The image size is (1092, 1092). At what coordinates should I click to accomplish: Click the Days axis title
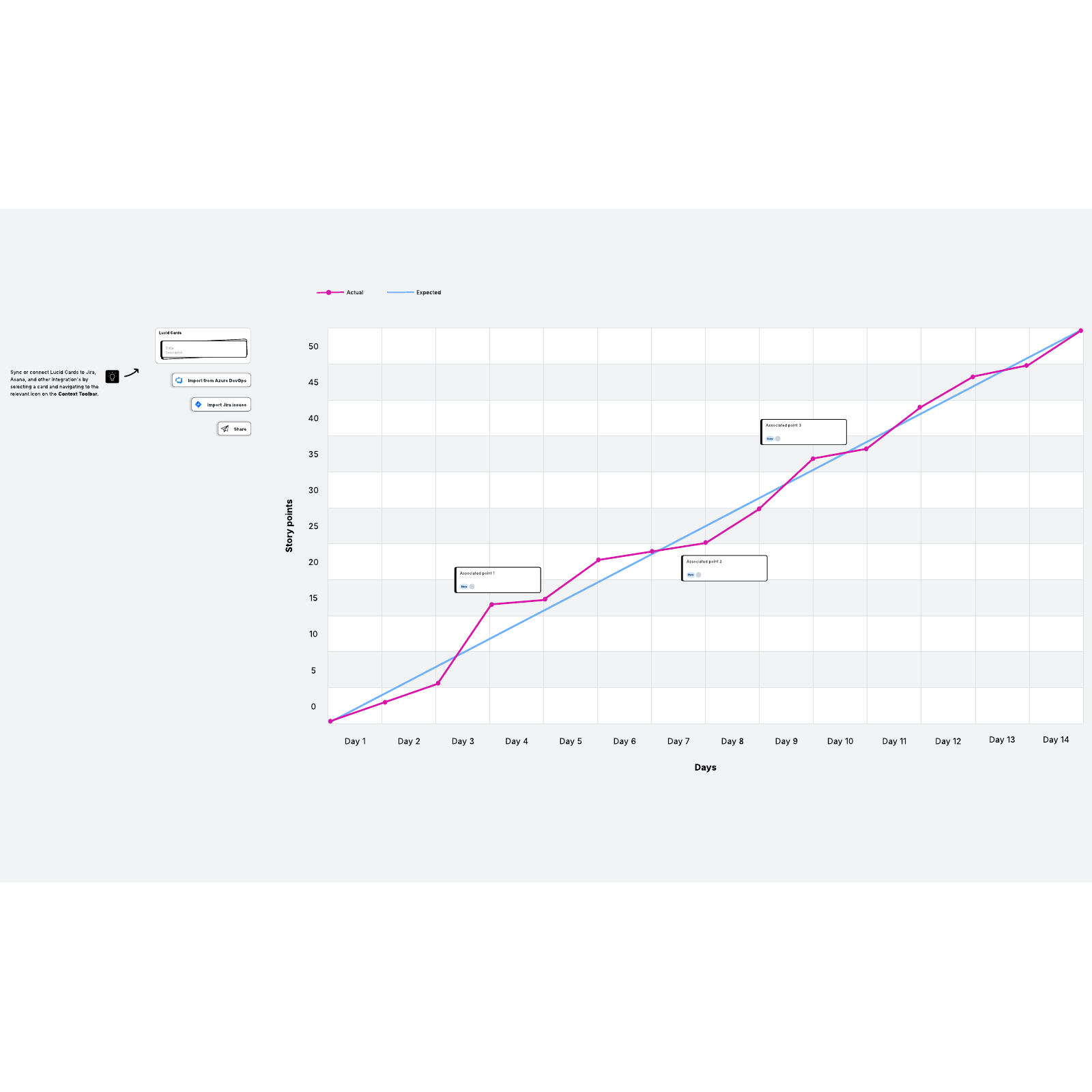pyautogui.click(x=705, y=767)
